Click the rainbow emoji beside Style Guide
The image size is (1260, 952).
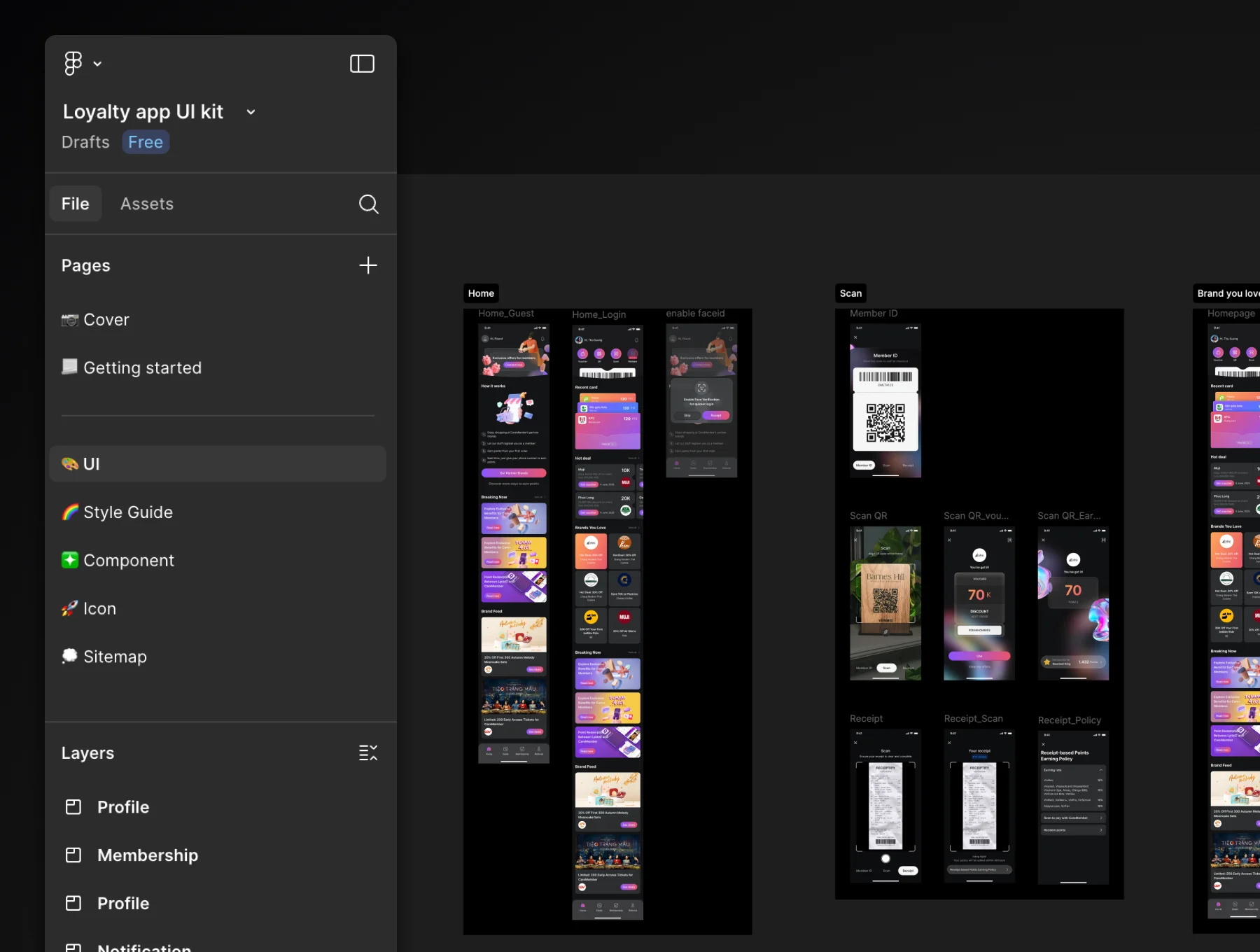[70, 512]
